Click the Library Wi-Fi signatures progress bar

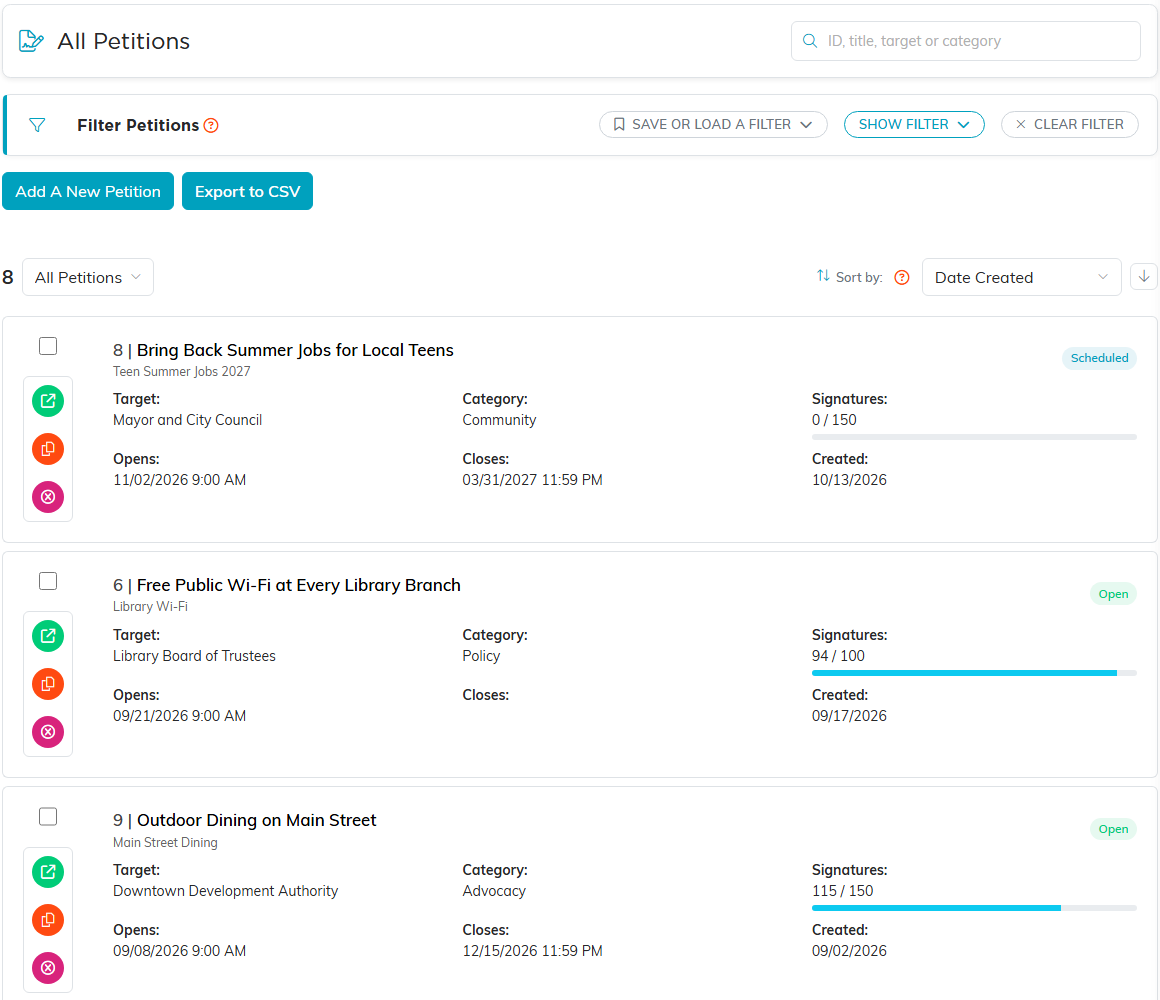pyautogui.click(x=974, y=673)
